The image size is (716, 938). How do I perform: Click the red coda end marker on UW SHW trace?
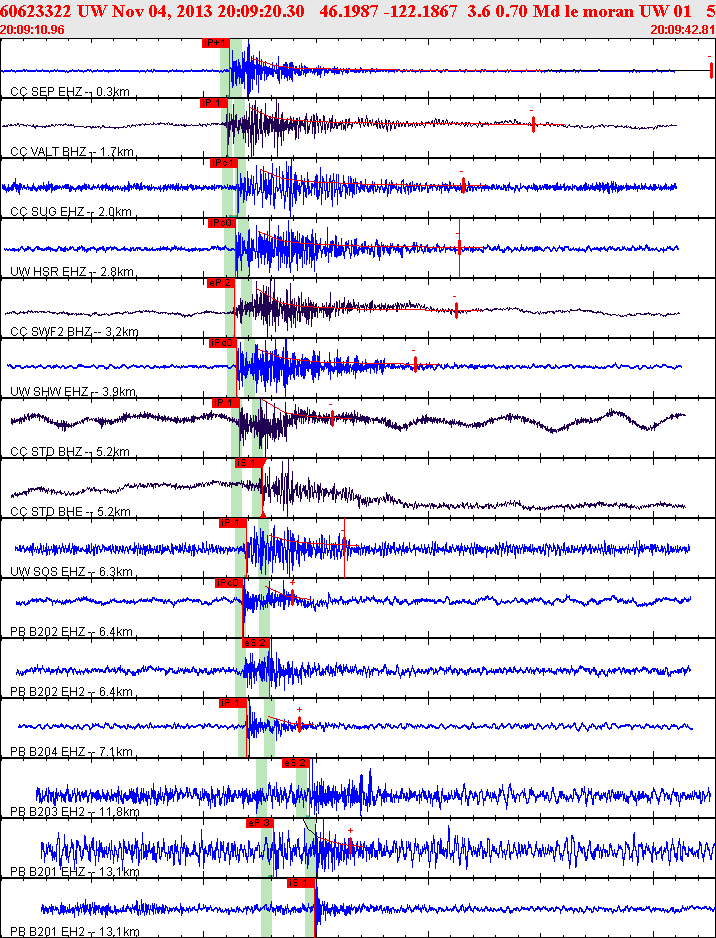tap(415, 364)
